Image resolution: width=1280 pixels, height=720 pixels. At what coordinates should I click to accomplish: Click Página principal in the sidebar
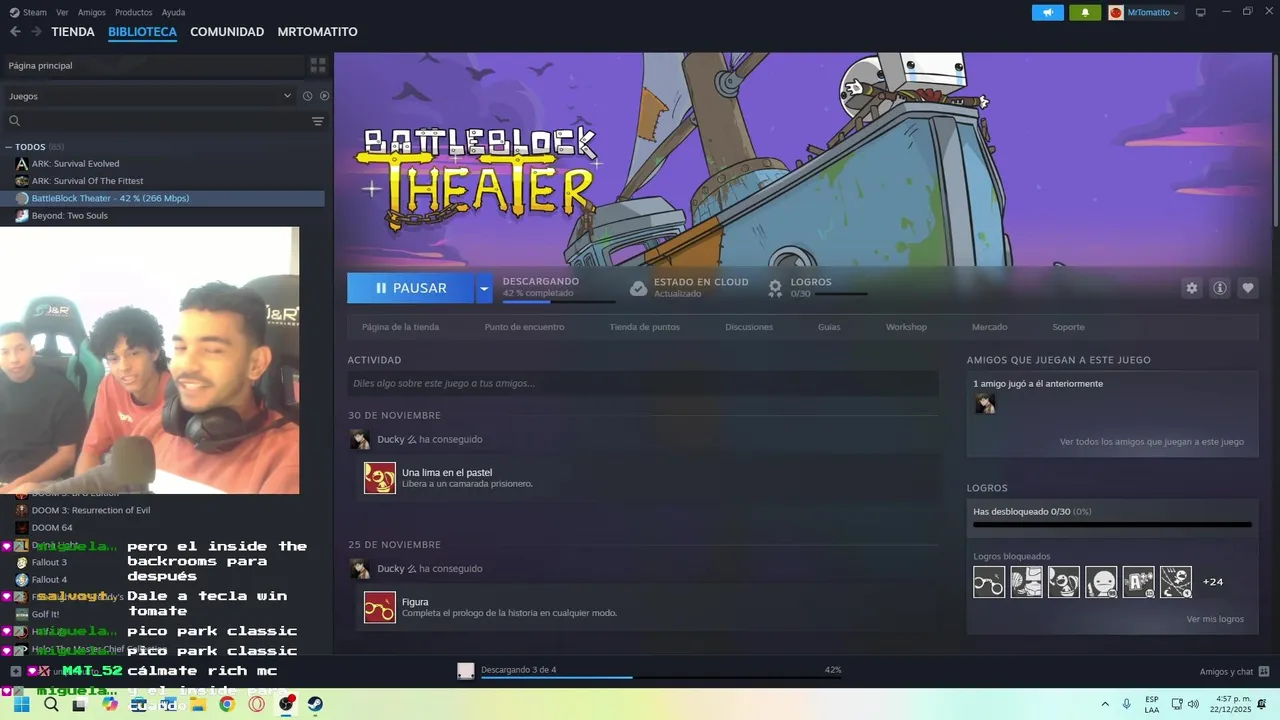point(152,65)
